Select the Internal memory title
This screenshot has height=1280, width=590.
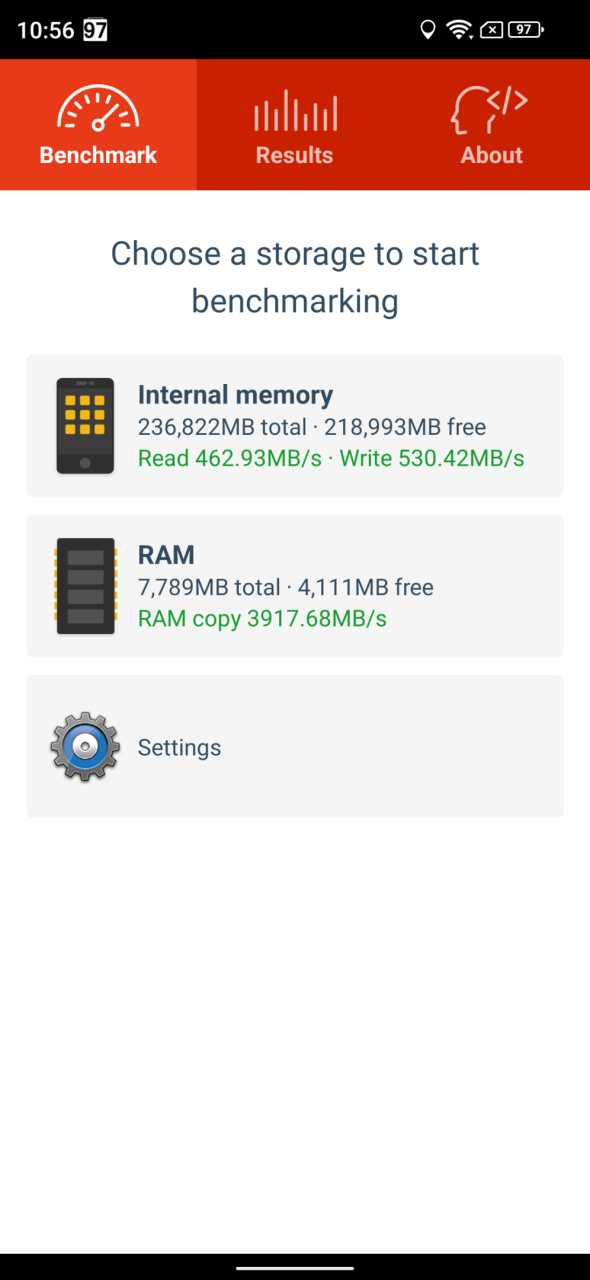tap(235, 395)
